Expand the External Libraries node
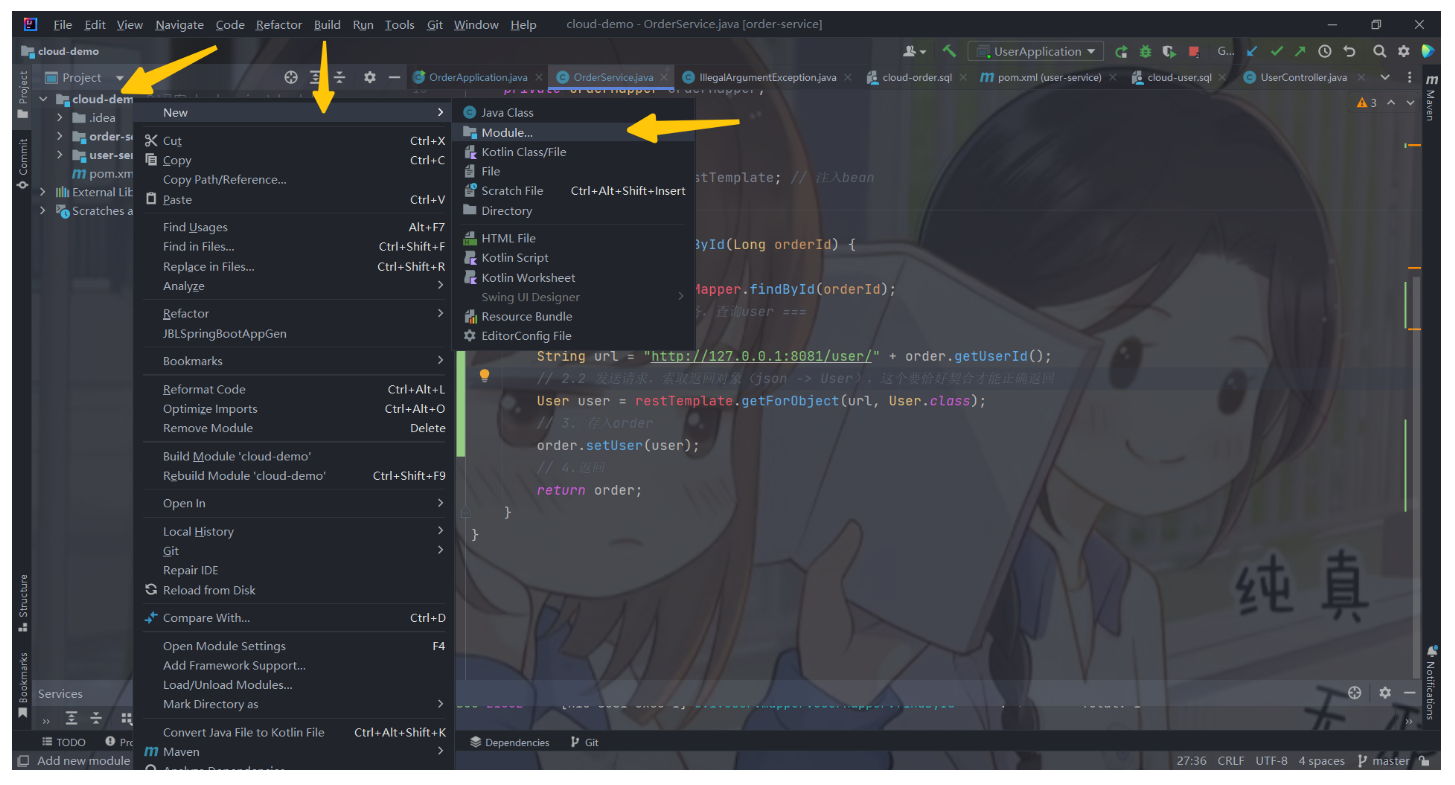Image resolution: width=1455 pixels, height=785 pixels. coord(43,192)
